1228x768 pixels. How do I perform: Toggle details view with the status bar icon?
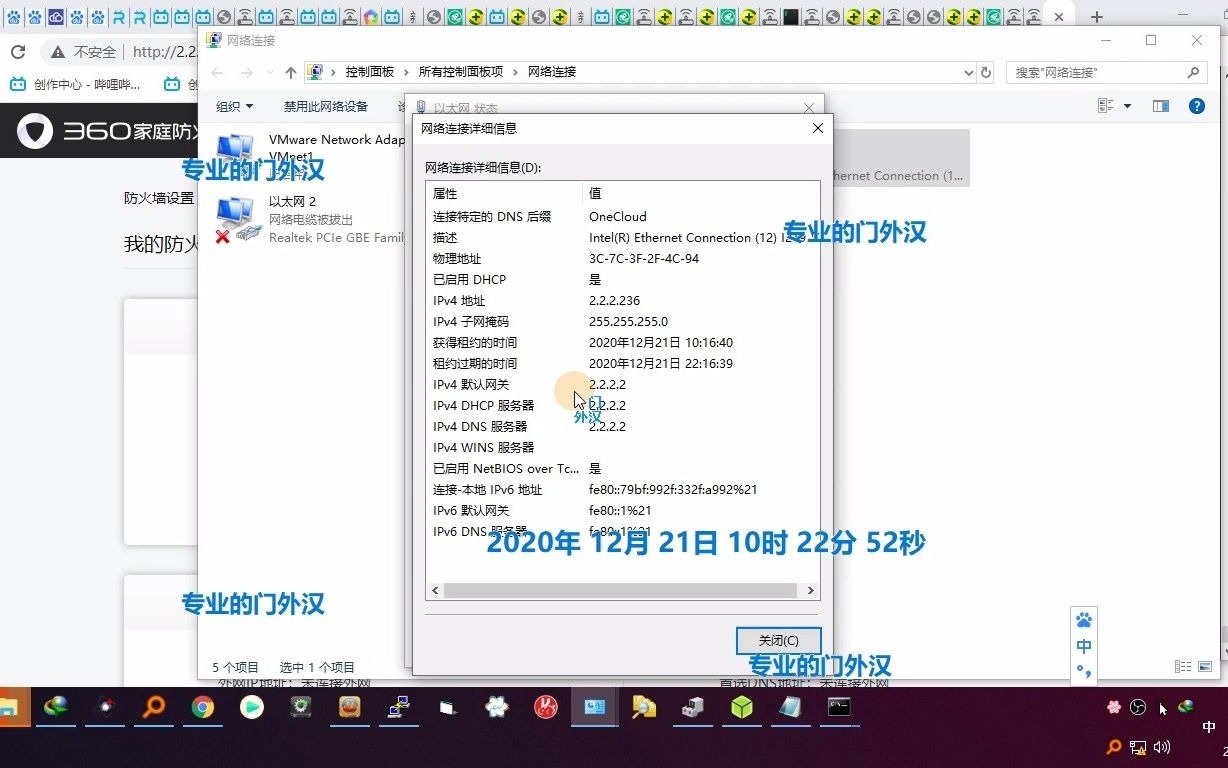point(1182,666)
